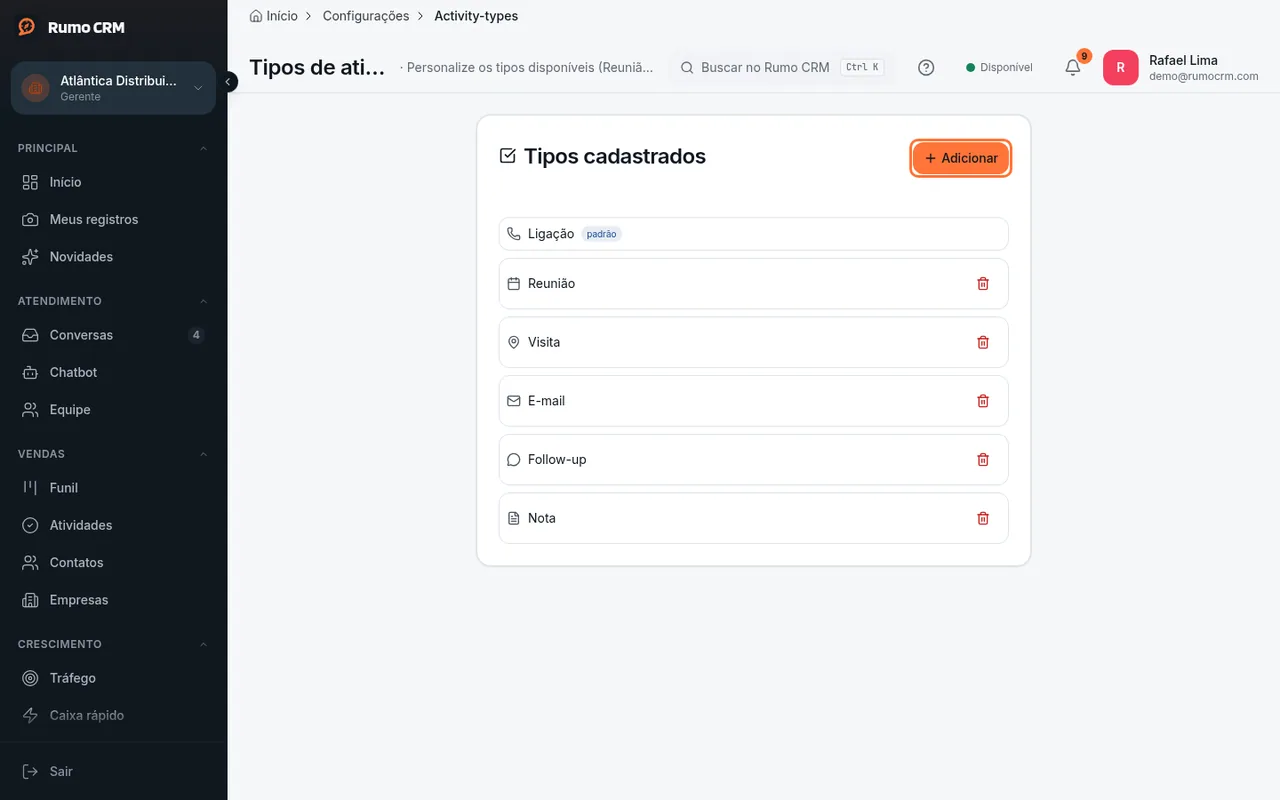This screenshot has height=800, width=1280.
Task: Open the Funil page
Action: click(x=113, y=488)
